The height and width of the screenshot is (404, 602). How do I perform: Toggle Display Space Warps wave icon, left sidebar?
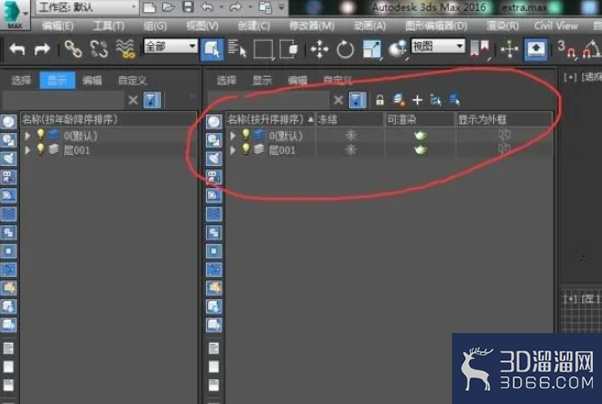(x=8, y=214)
